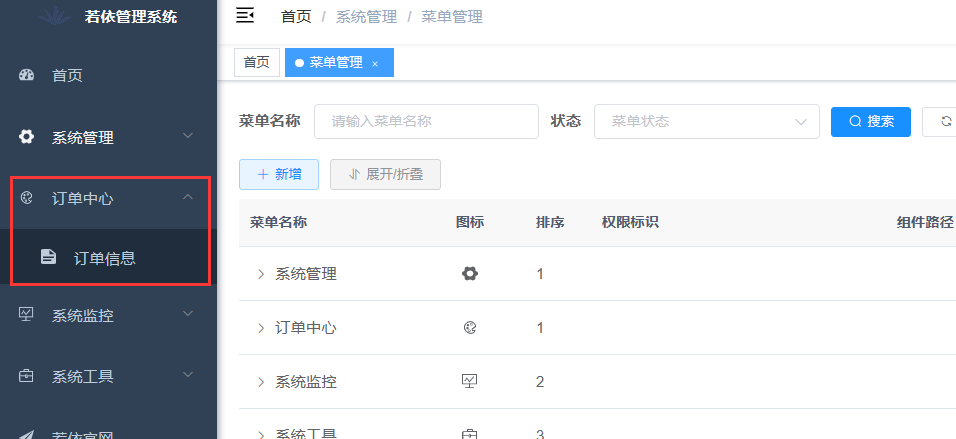Click the 权限标识 column header
This screenshot has width=956, height=439.
pos(630,223)
